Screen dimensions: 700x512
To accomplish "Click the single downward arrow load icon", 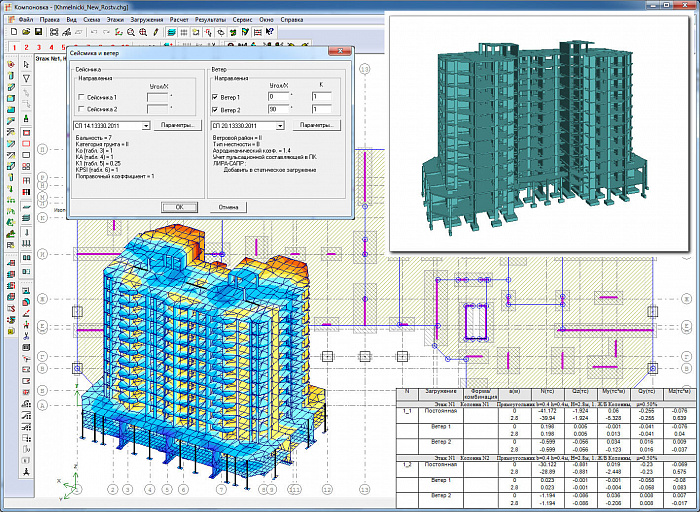I will tap(26, 232).
